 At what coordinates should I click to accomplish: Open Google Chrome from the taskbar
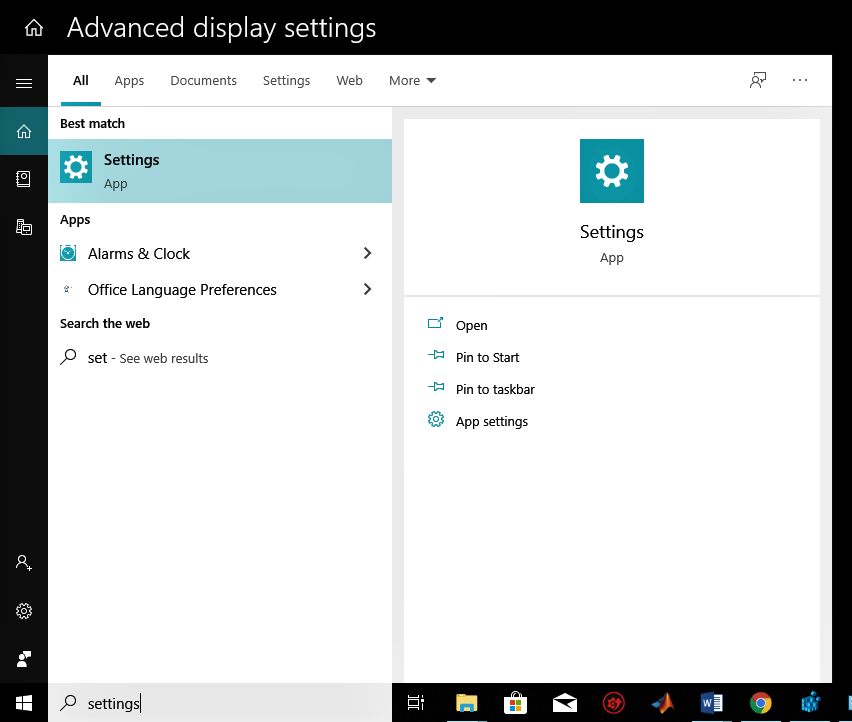761,703
